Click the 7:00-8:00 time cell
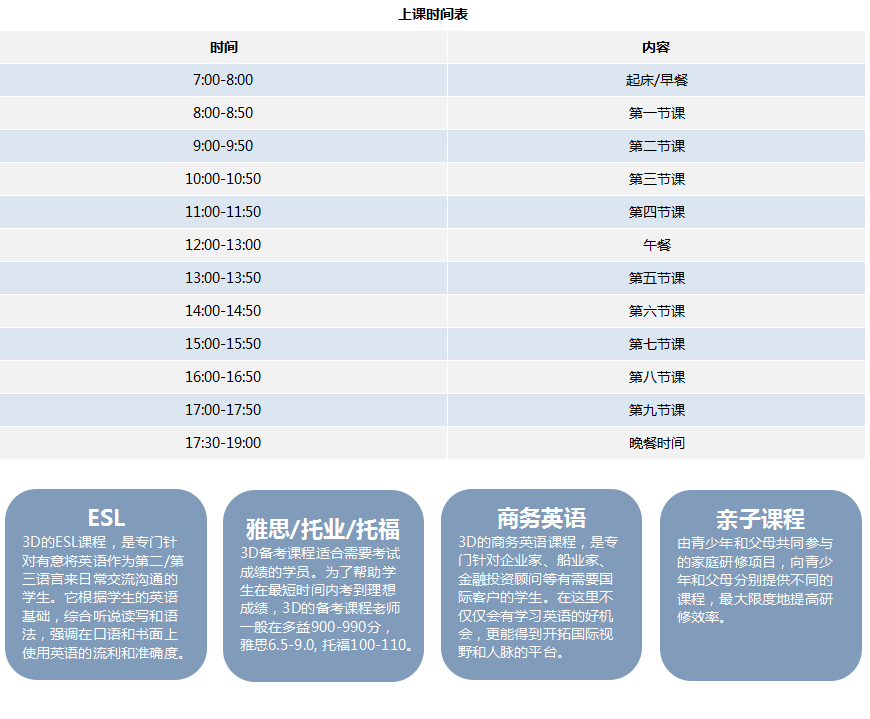 click(224, 80)
